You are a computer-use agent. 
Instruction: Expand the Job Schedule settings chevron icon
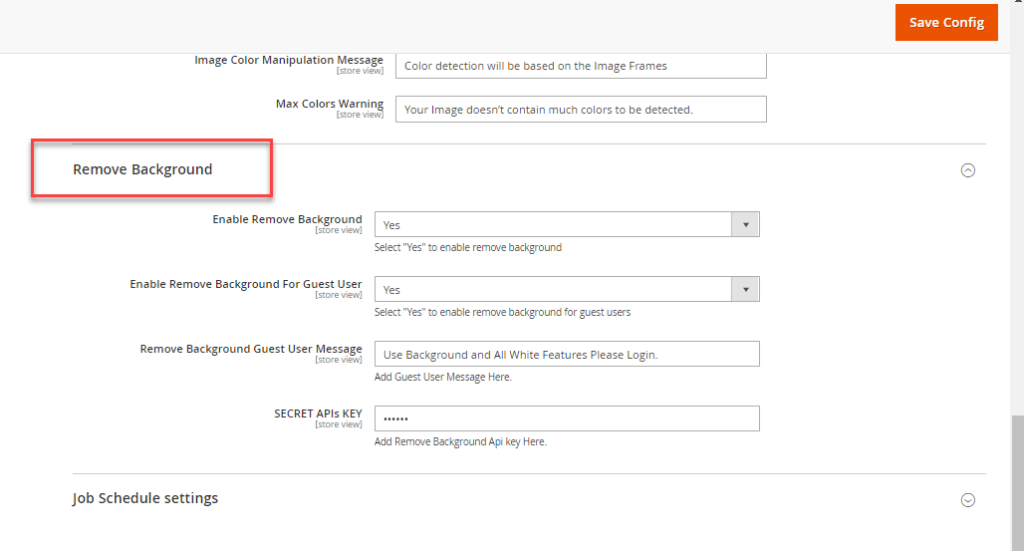(967, 500)
